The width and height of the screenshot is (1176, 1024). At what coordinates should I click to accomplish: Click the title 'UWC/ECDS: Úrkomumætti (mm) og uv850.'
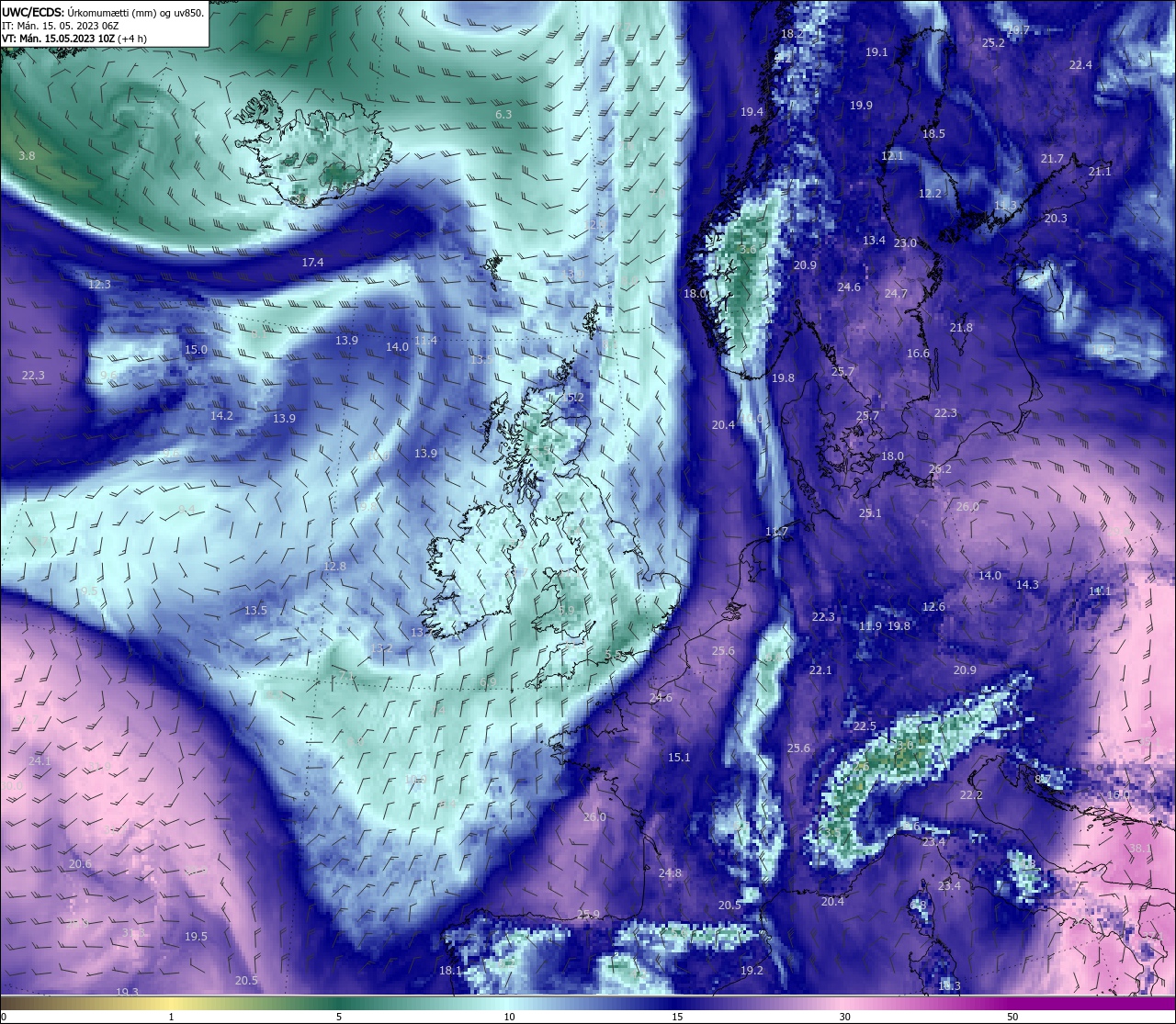(103, 12)
